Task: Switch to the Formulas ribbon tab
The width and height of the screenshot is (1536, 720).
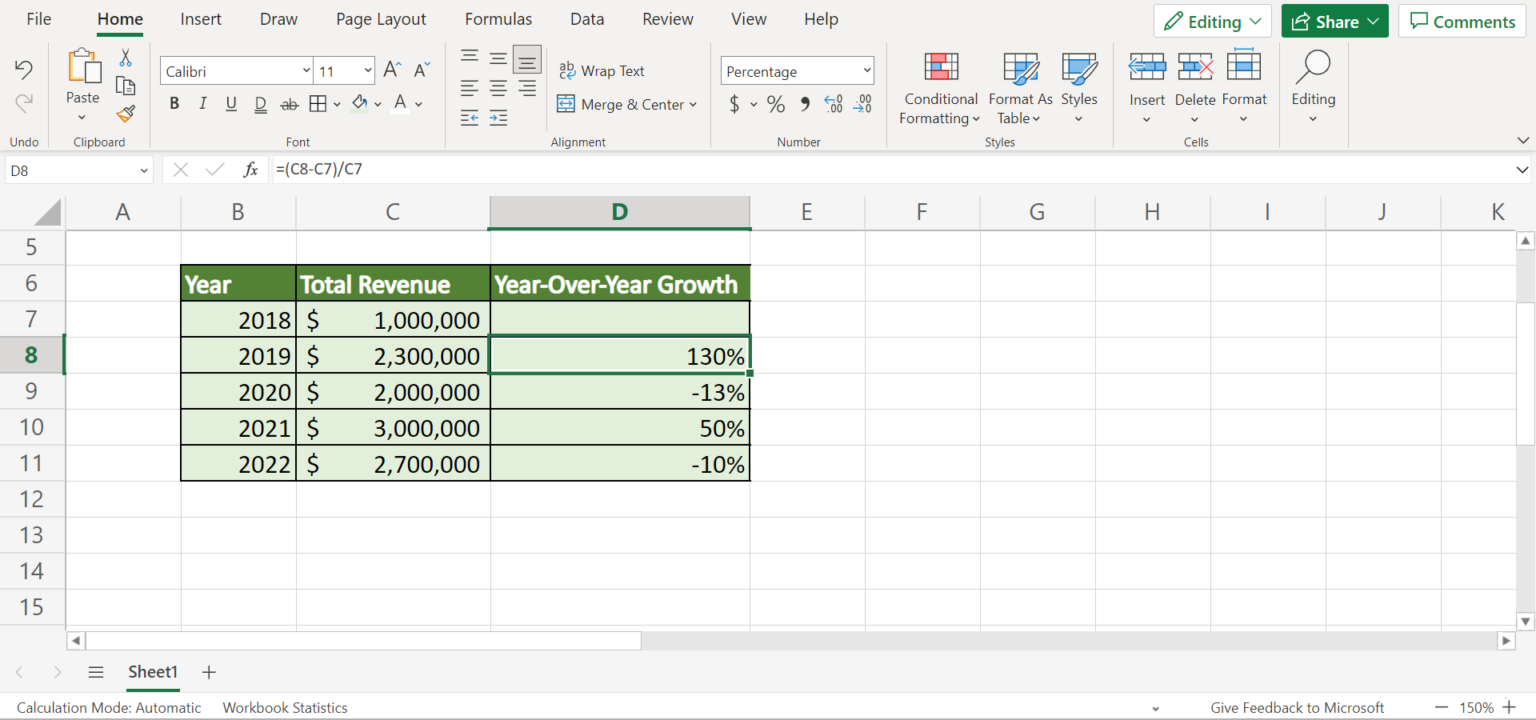Action: [498, 19]
